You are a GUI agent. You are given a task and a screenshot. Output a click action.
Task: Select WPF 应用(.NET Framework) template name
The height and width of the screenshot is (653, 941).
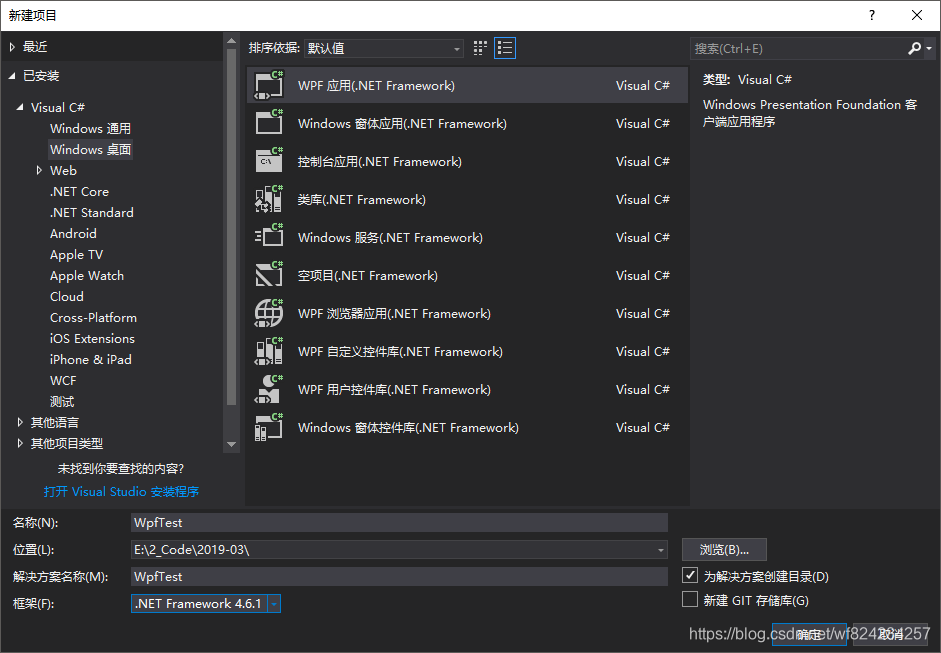(376, 85)
